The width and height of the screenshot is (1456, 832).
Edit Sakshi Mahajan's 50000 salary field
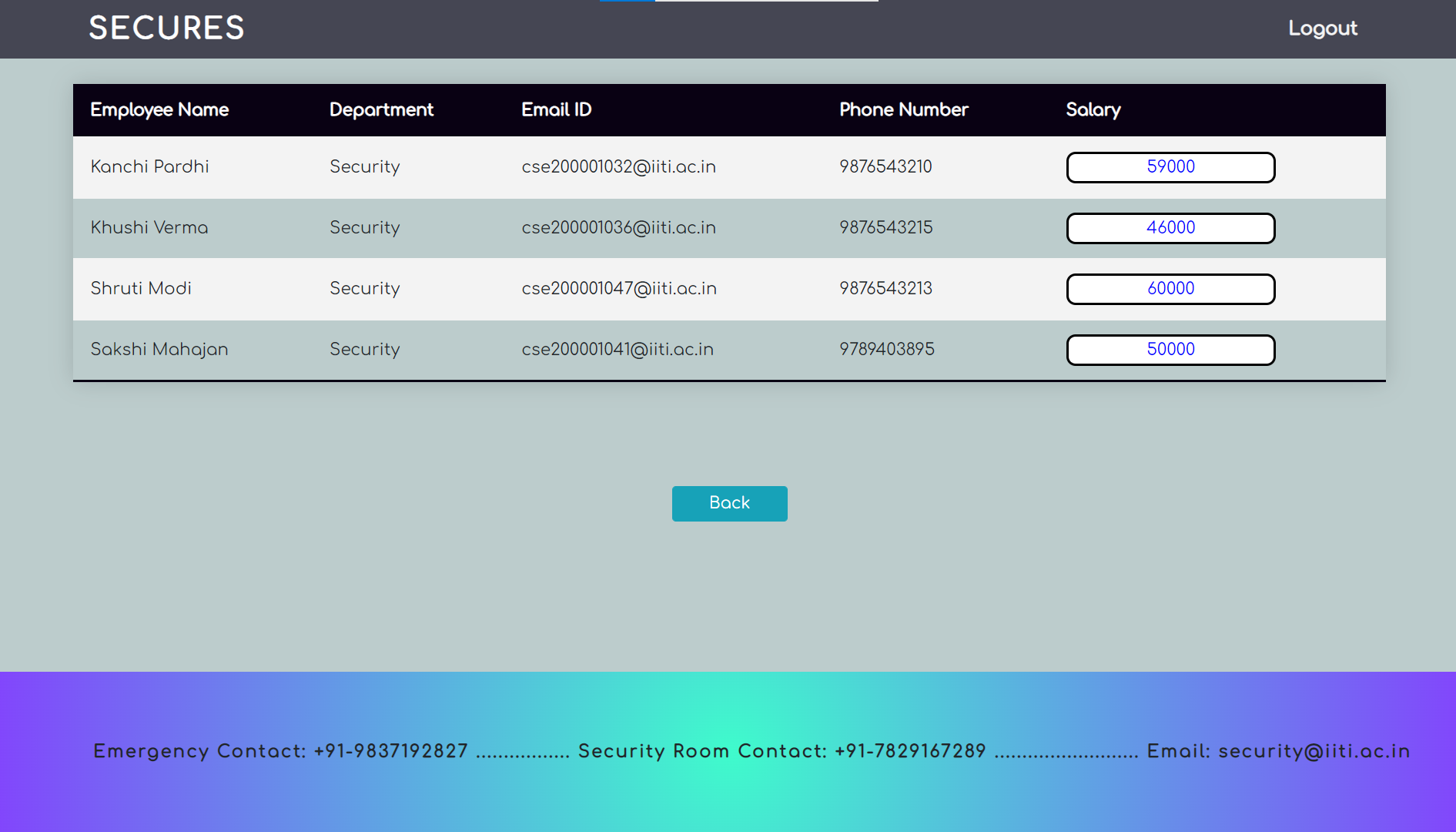[x=1170, y=350]
